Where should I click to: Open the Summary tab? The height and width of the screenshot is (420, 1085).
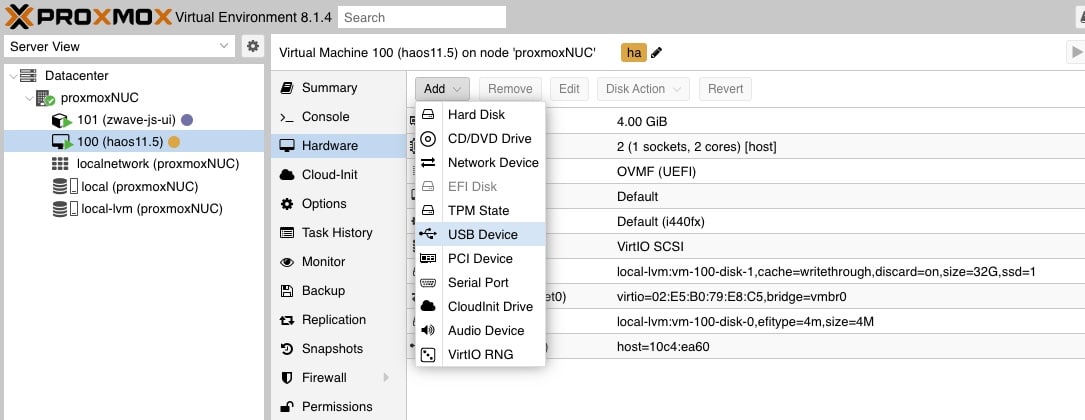click(338, 88)
